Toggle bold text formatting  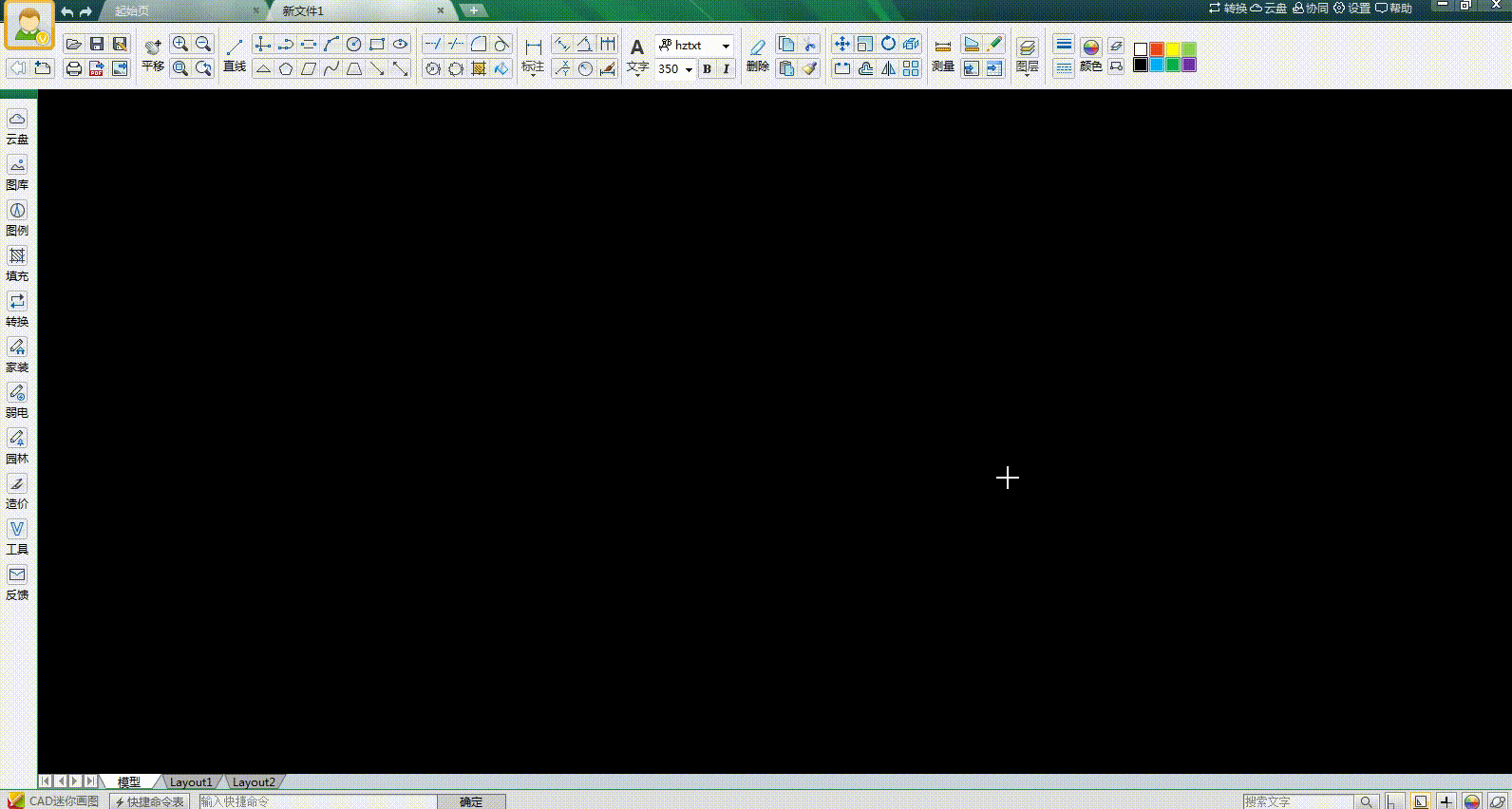707,69
